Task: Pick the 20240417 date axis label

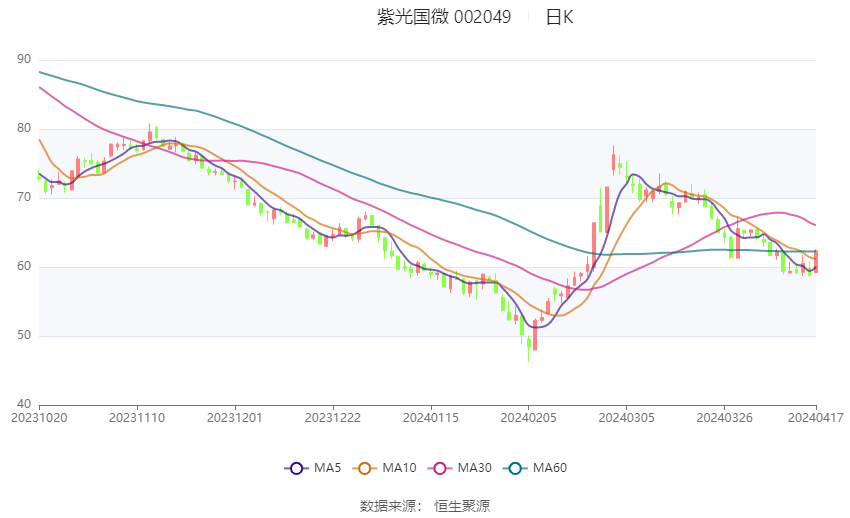Action: [816, 415]
